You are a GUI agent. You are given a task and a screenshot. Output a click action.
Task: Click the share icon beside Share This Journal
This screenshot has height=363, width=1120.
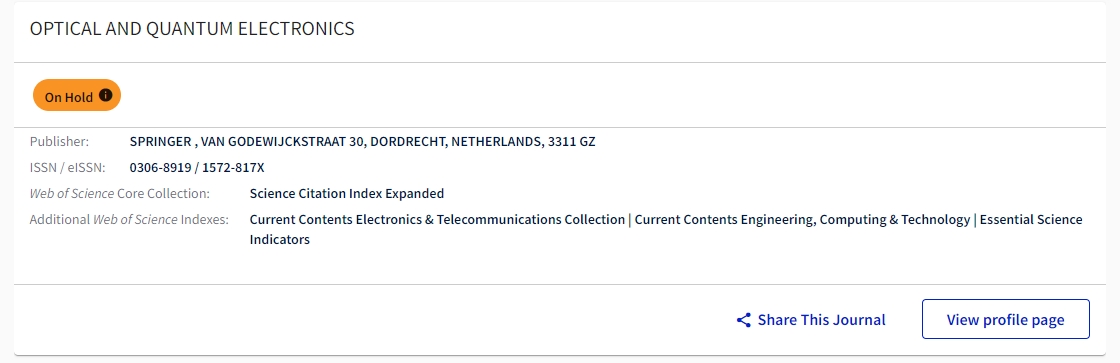point(744,320)
